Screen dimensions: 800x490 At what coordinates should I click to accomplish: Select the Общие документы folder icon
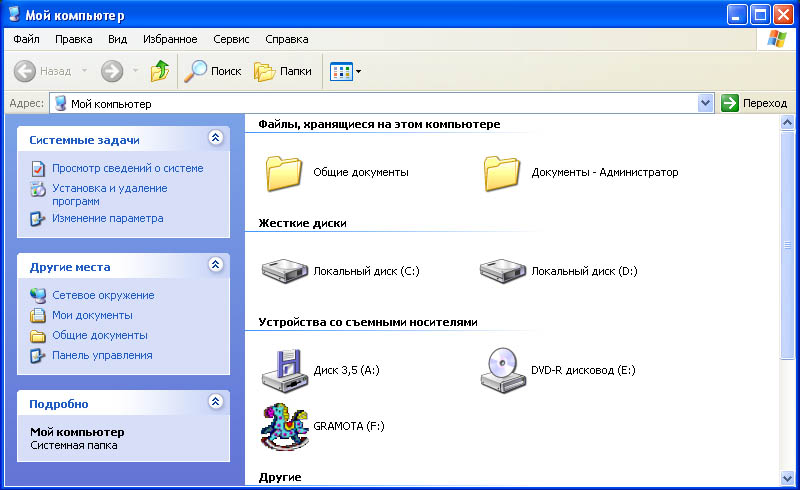[284, 173]
